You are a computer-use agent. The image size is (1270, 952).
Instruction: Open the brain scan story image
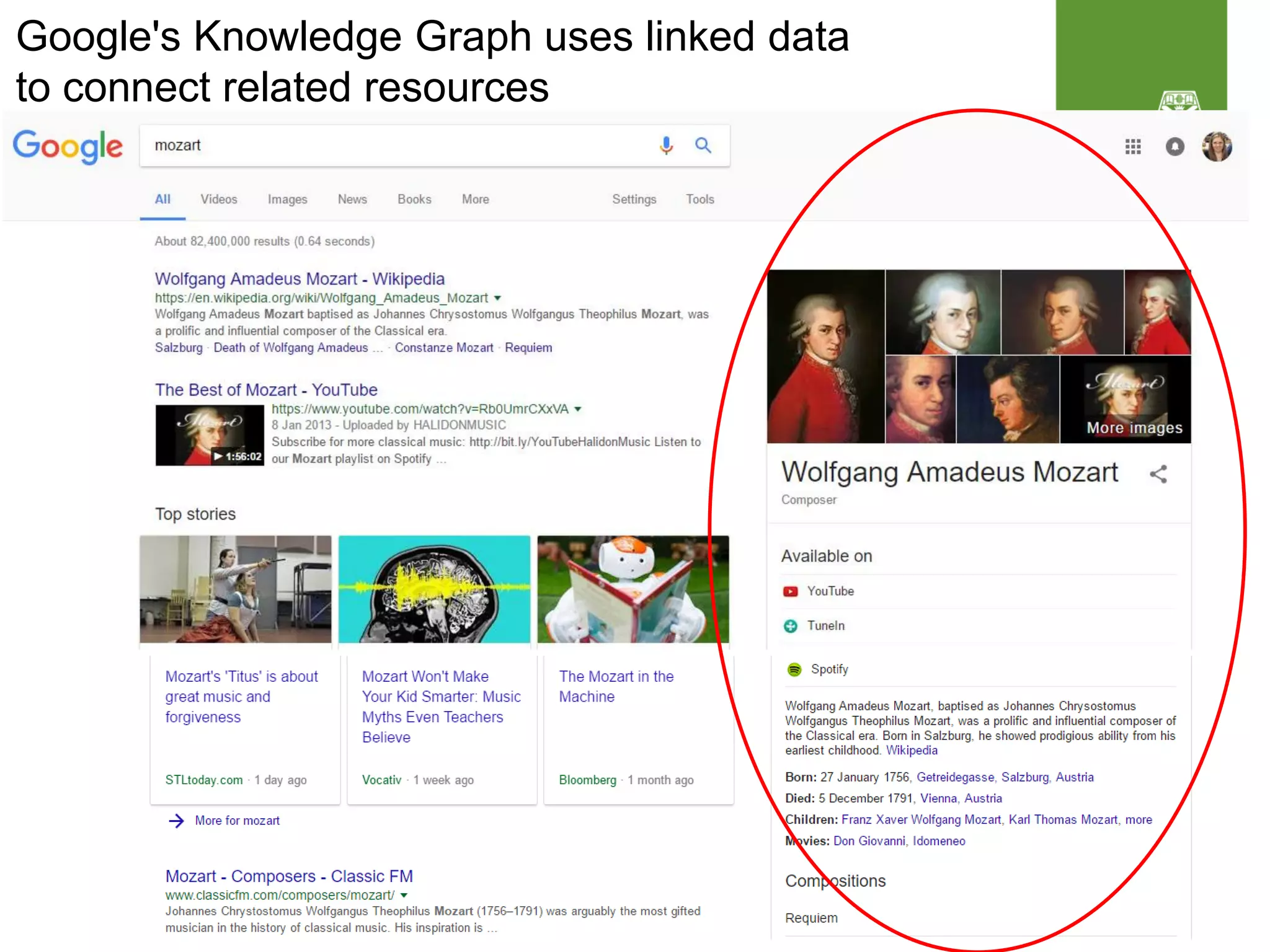coord(434,589)
